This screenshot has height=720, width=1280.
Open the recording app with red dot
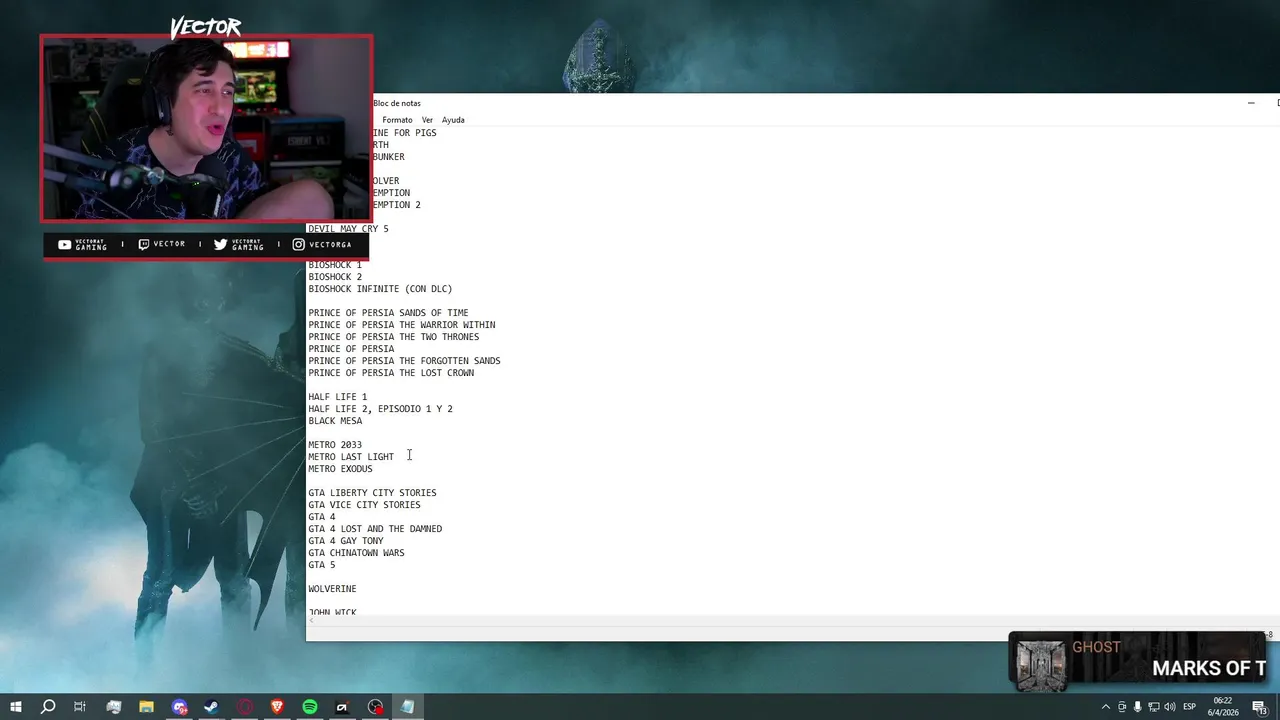375,707
